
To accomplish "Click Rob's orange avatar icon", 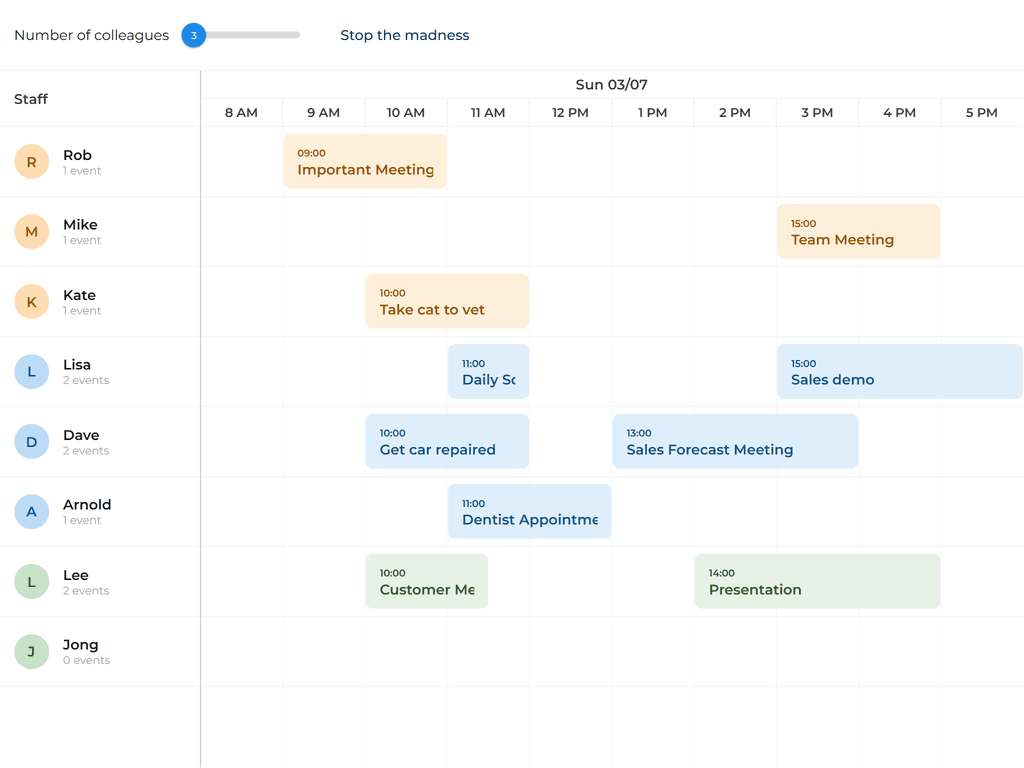I will point(31,161).
